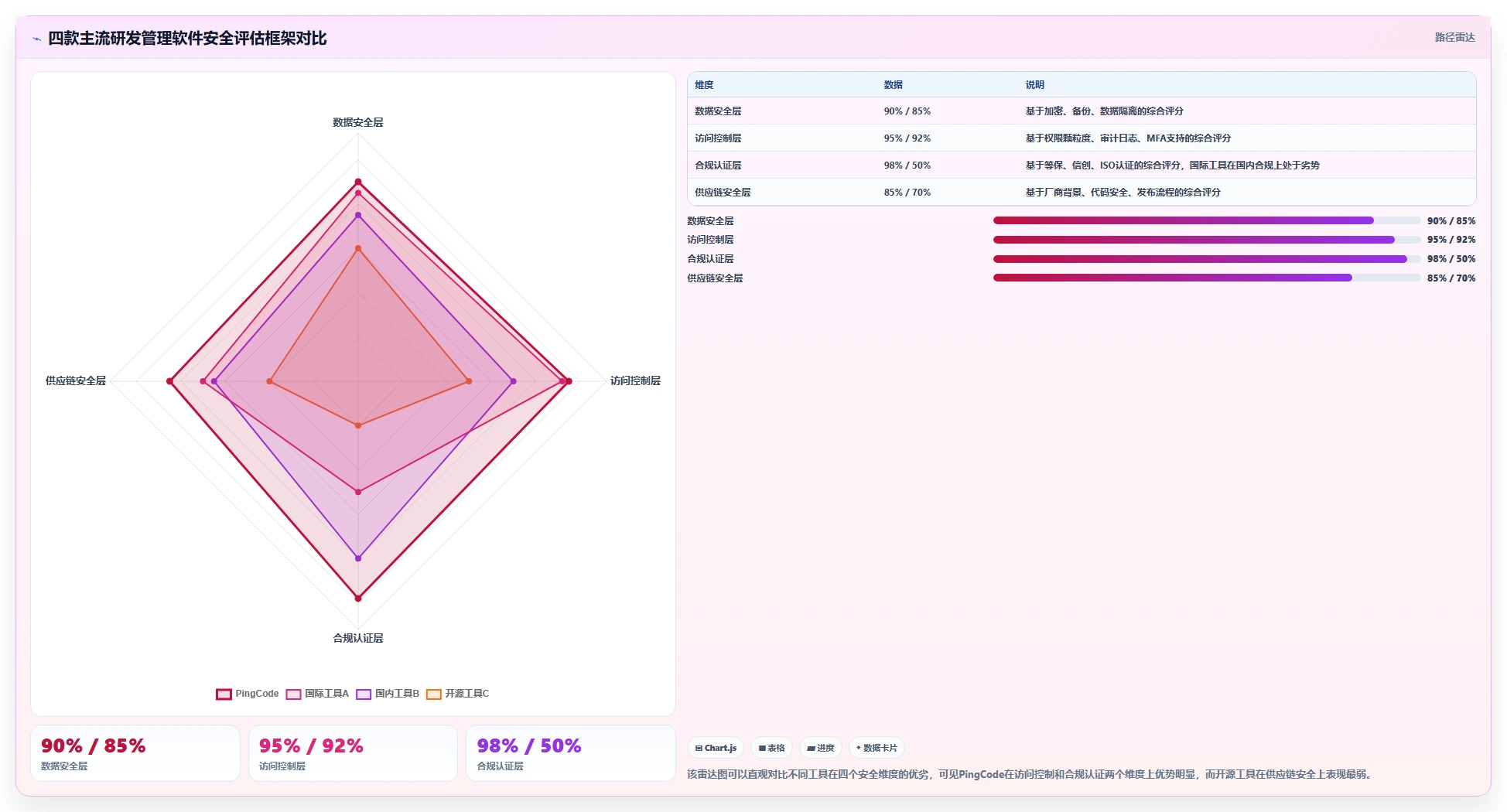Click PingCode point on 供应链安全层 axis
Viewport: 1507px width, 812px height.
(170, 381)
